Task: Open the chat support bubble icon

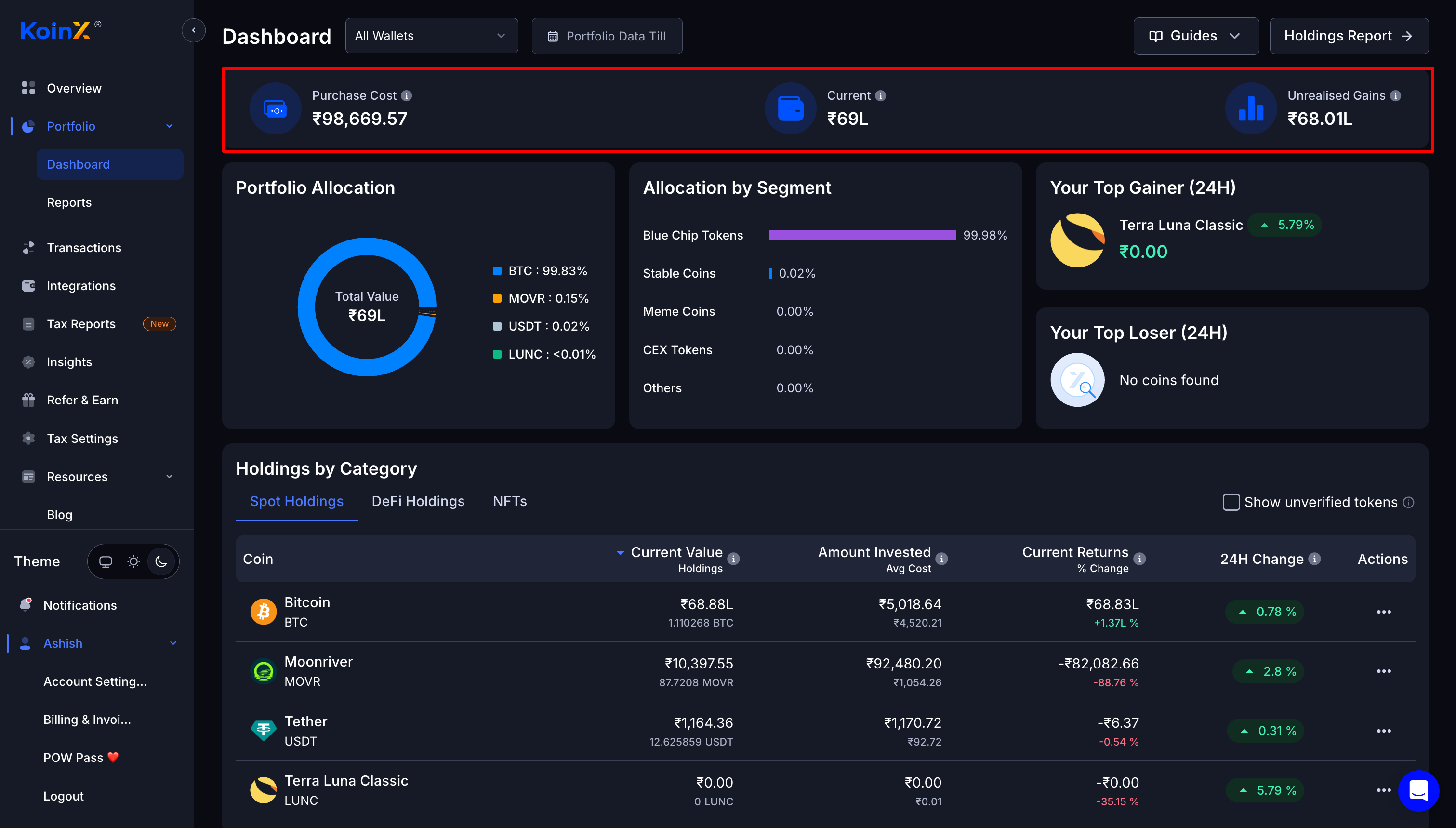Action: coord(1418,790)
